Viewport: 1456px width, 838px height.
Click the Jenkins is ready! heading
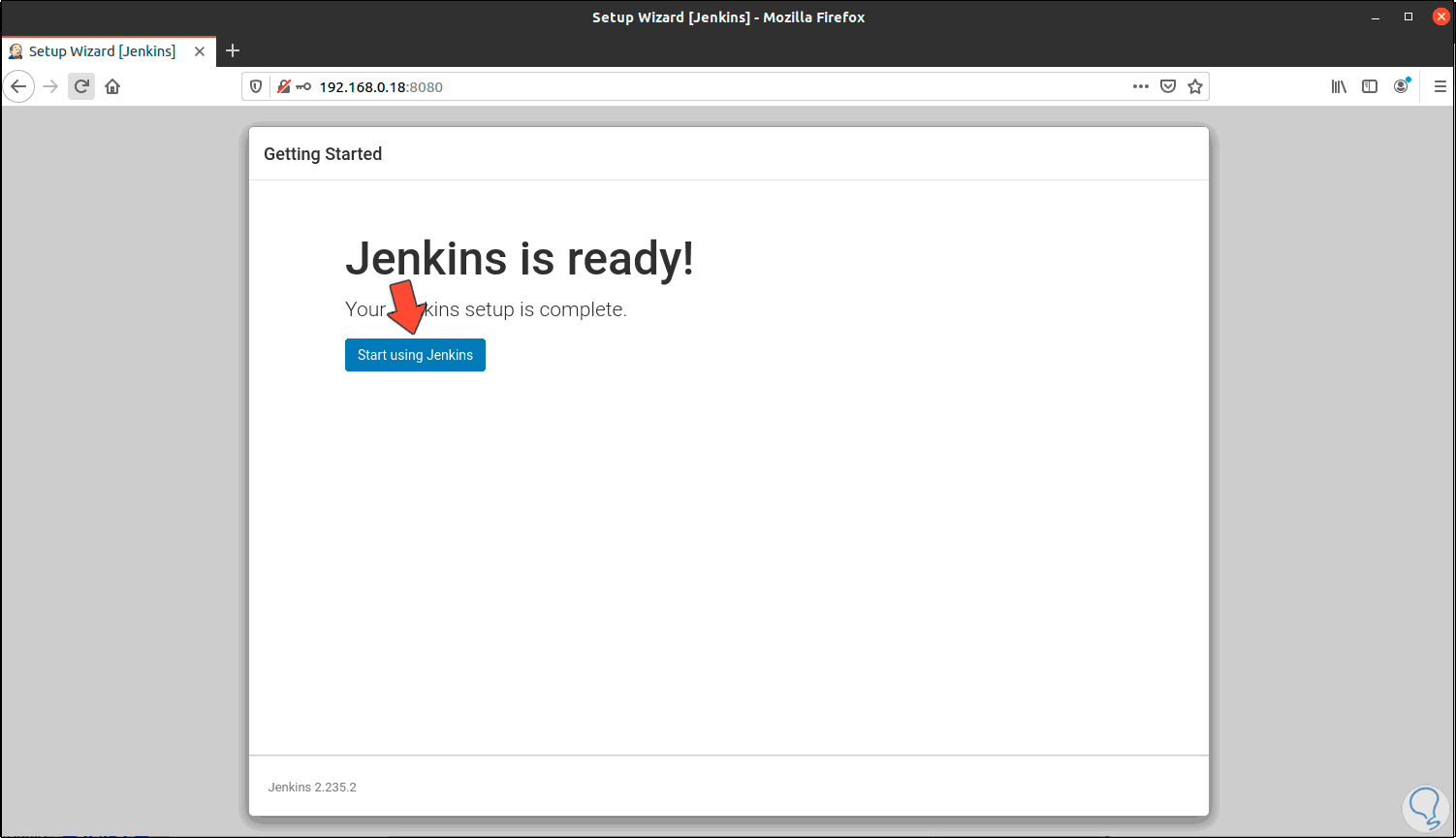(520, 259)
